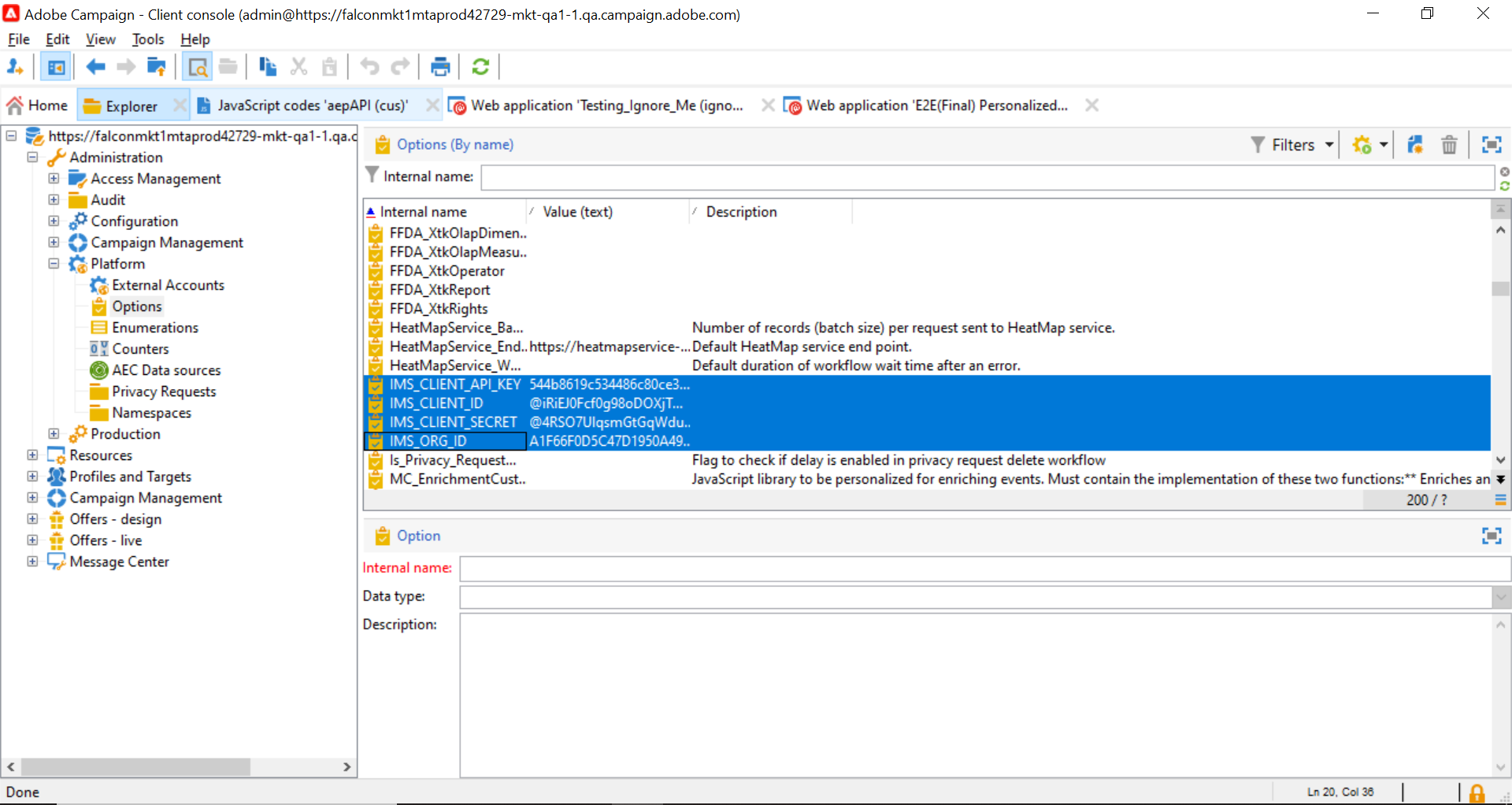Expand the Profiles and Targets node
Screen dimensions: 1512x805
click(x=32, y=477)
